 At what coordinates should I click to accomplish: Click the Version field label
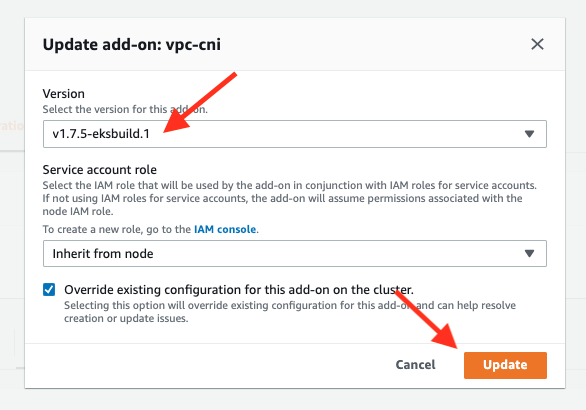click(64, 93)
